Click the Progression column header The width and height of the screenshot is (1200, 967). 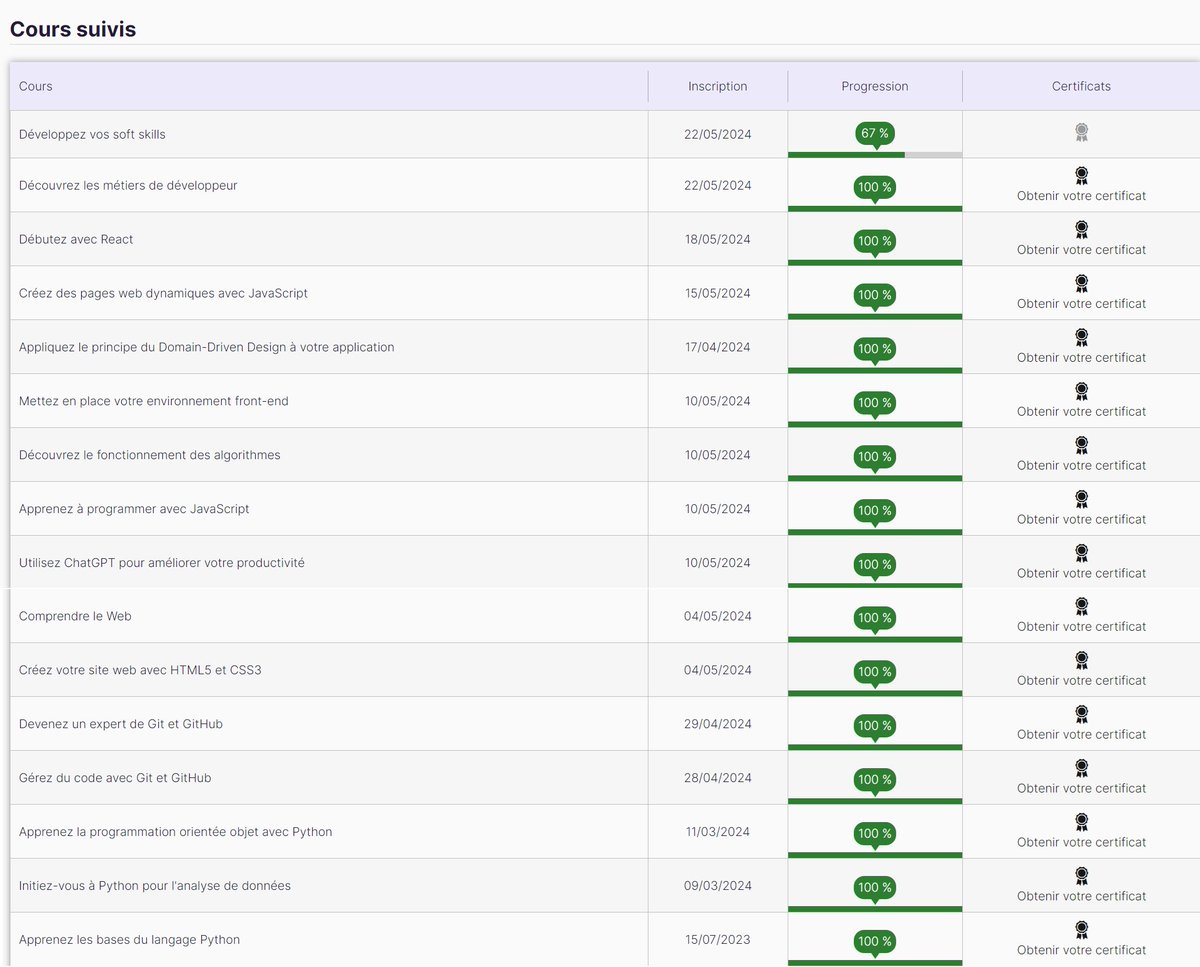[875, 86]
